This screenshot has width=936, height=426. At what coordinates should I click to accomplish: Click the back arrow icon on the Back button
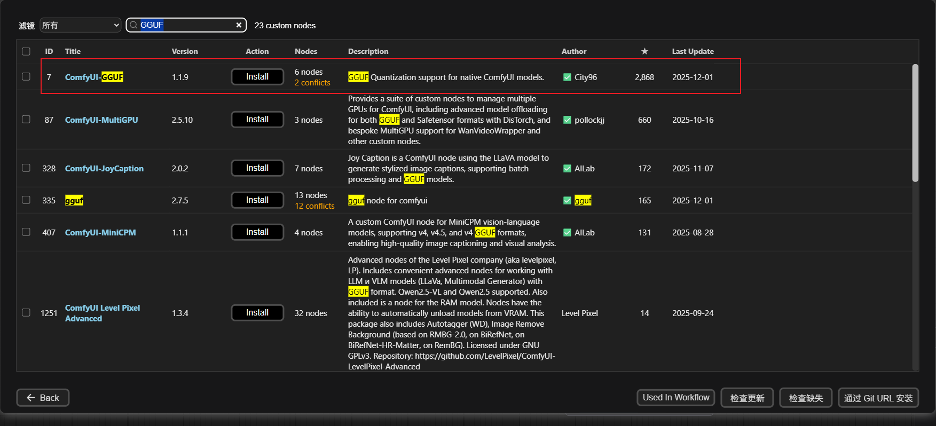30,398
